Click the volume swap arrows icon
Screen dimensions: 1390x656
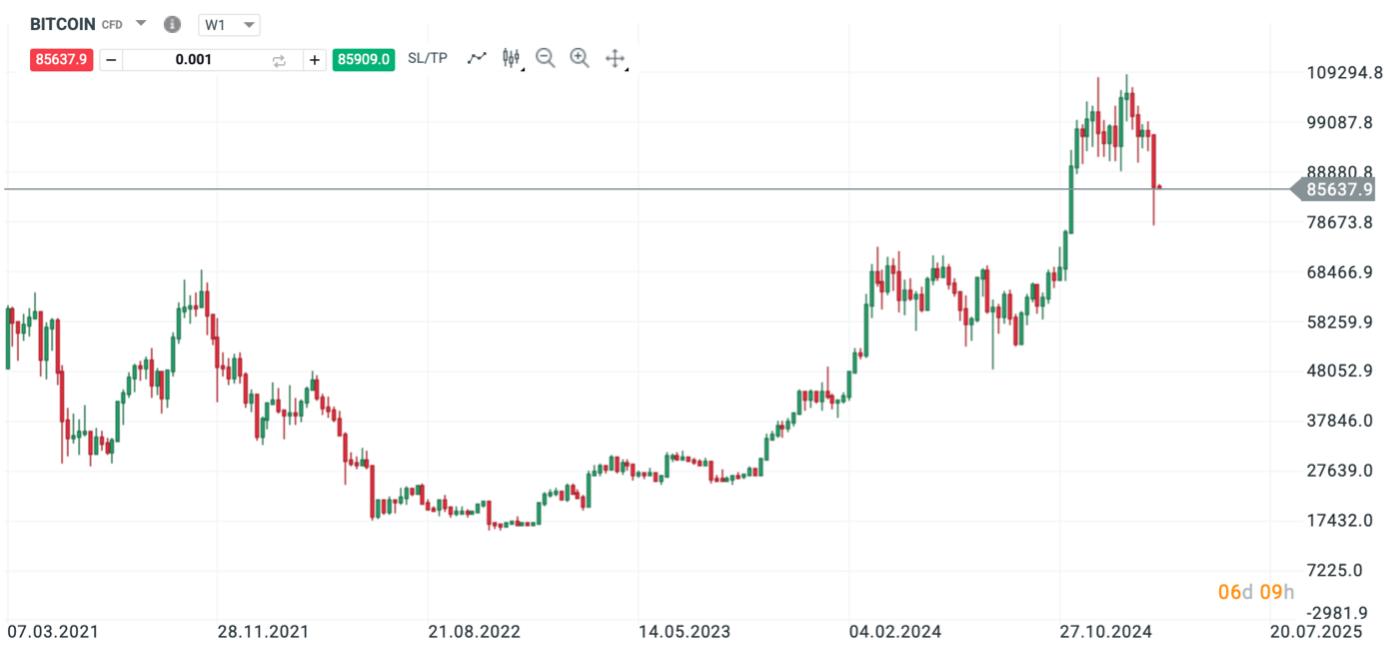(x=279, y=60)
